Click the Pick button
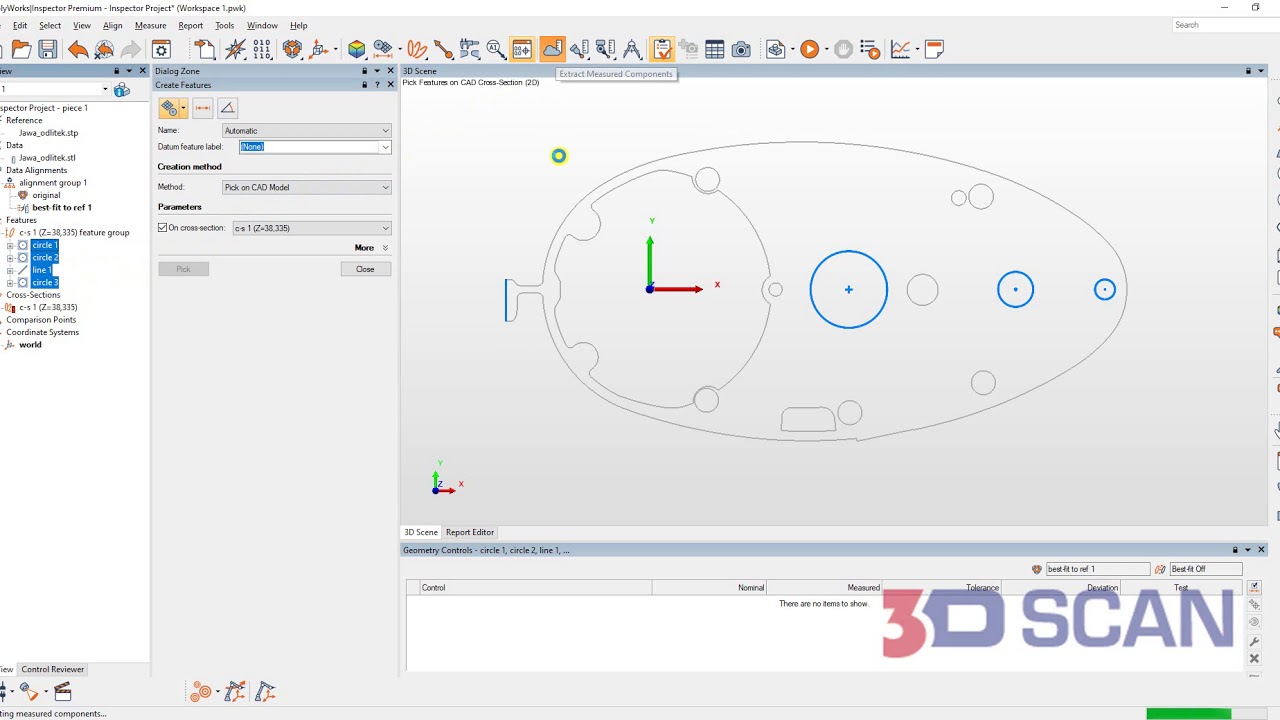This screenshot has width=1280, height=720. [x=183, y=268]
